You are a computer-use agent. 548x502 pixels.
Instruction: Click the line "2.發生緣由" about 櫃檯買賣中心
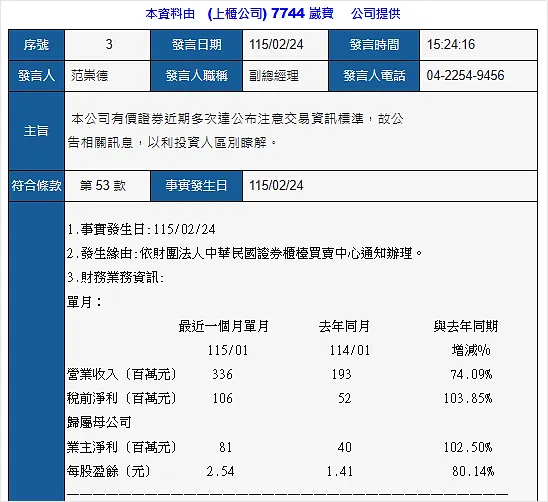tap(245, 253)
